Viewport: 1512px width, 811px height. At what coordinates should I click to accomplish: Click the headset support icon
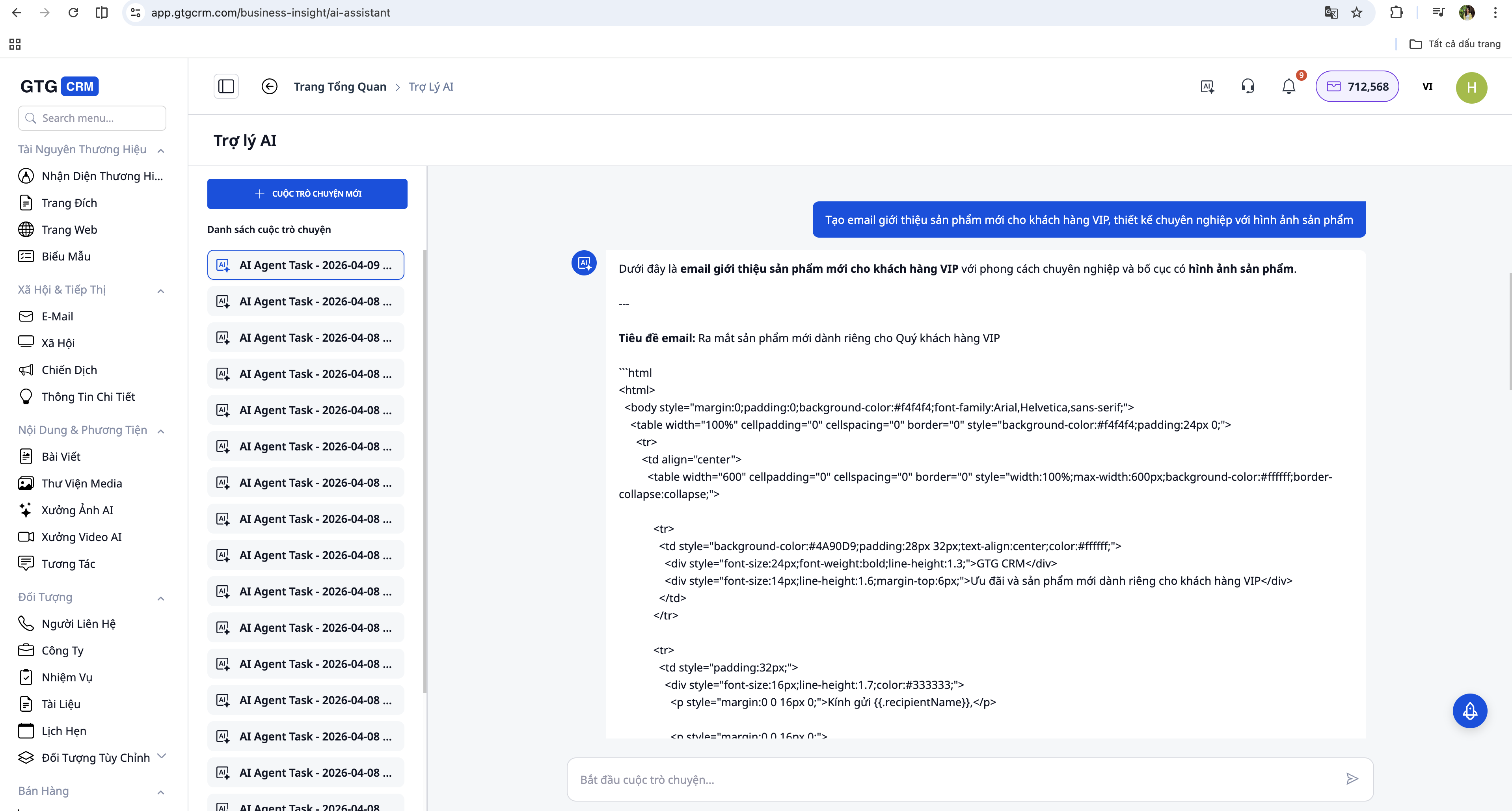pyautogui.click(x=1248, y=87)
